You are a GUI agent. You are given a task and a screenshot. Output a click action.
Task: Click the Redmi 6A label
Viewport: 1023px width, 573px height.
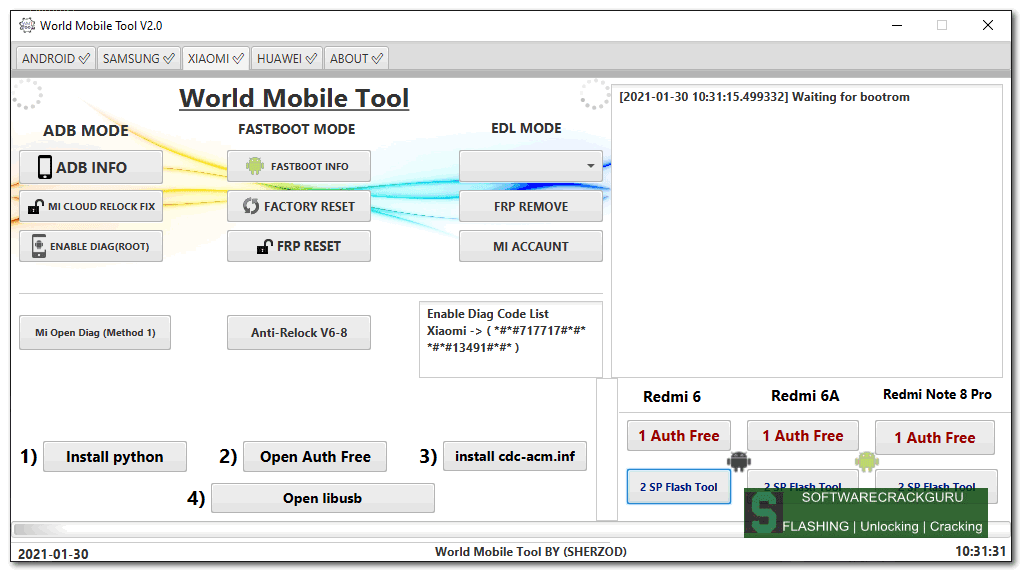[805, 395]
